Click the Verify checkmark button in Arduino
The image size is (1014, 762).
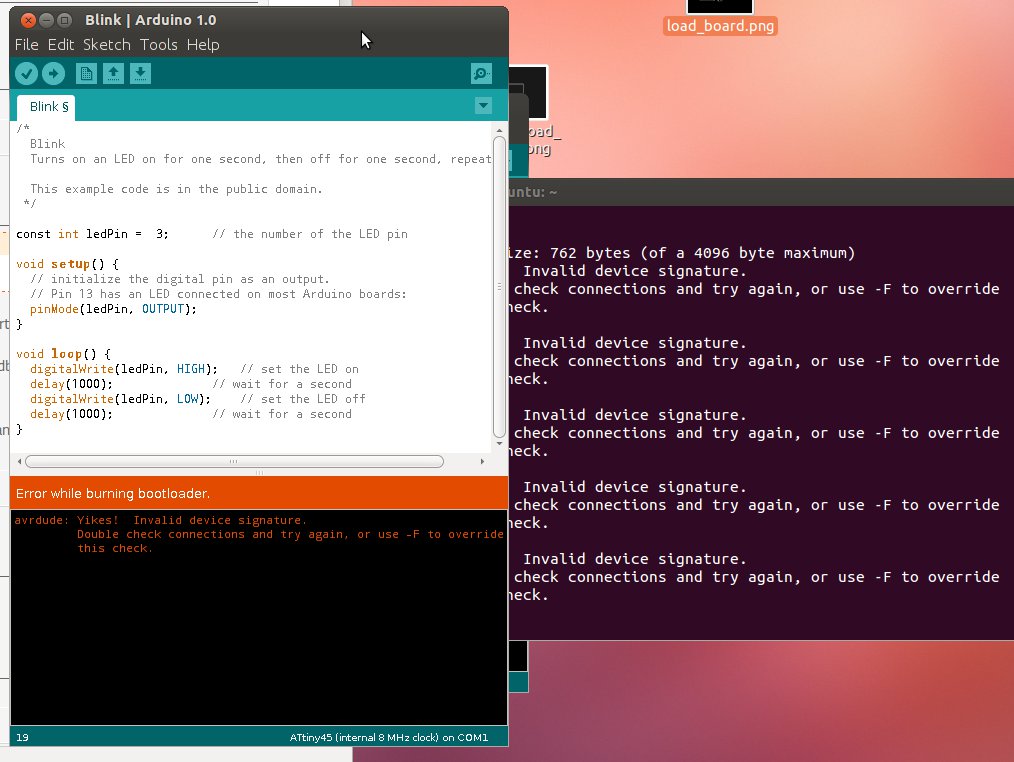coord(27,74)
